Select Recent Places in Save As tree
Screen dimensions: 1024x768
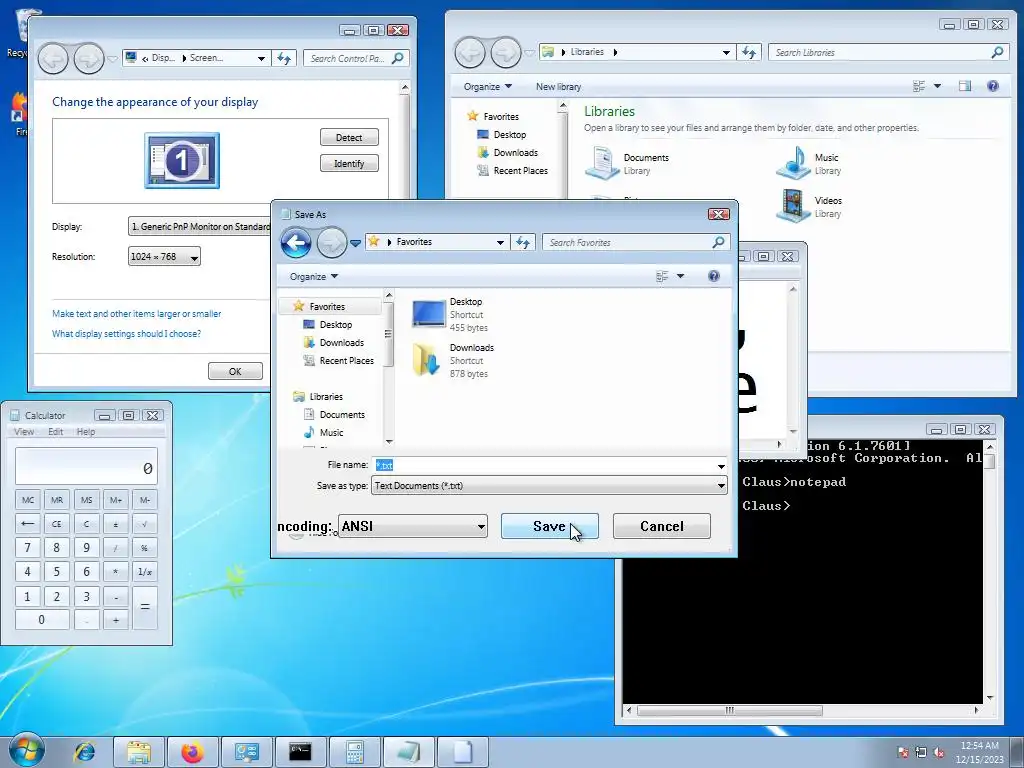[347, 360]
